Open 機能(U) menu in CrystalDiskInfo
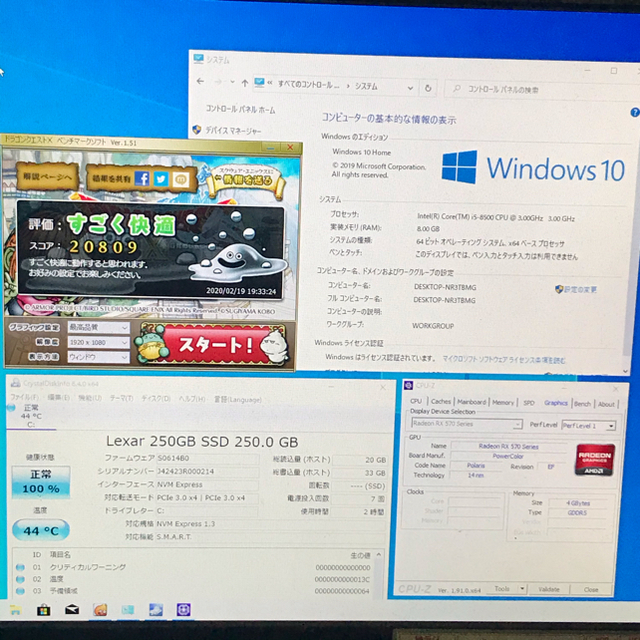This screenshot has width=640, height=640. 90,398
